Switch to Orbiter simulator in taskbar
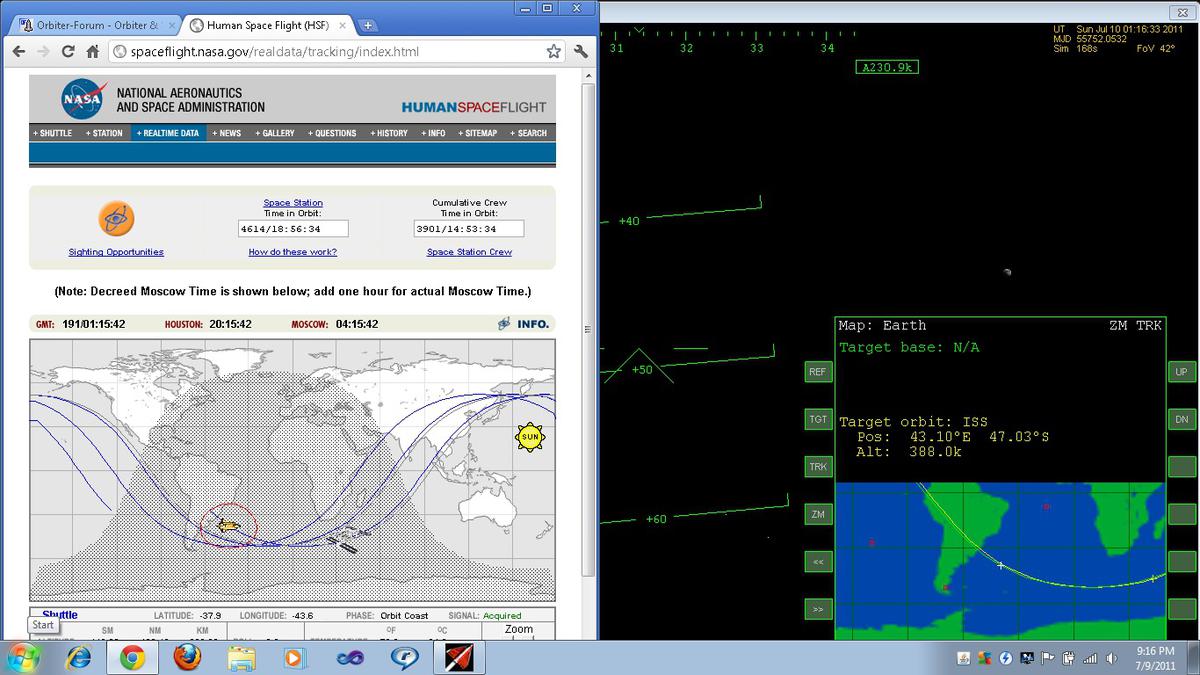 459,657
